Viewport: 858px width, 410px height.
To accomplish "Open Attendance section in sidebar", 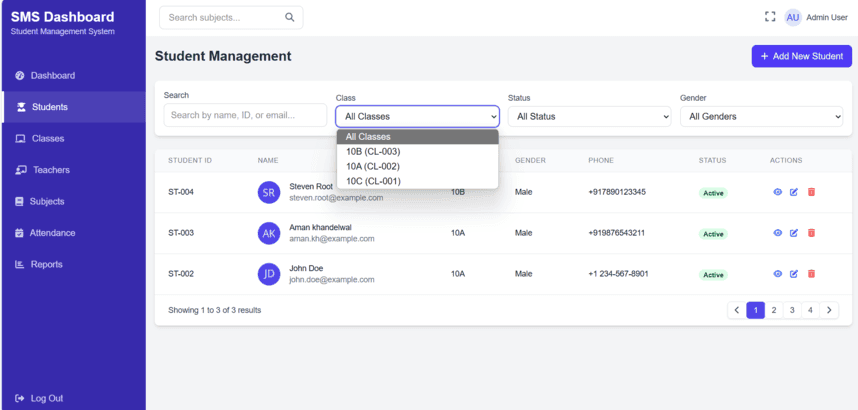I will click(x=74, y=233).
